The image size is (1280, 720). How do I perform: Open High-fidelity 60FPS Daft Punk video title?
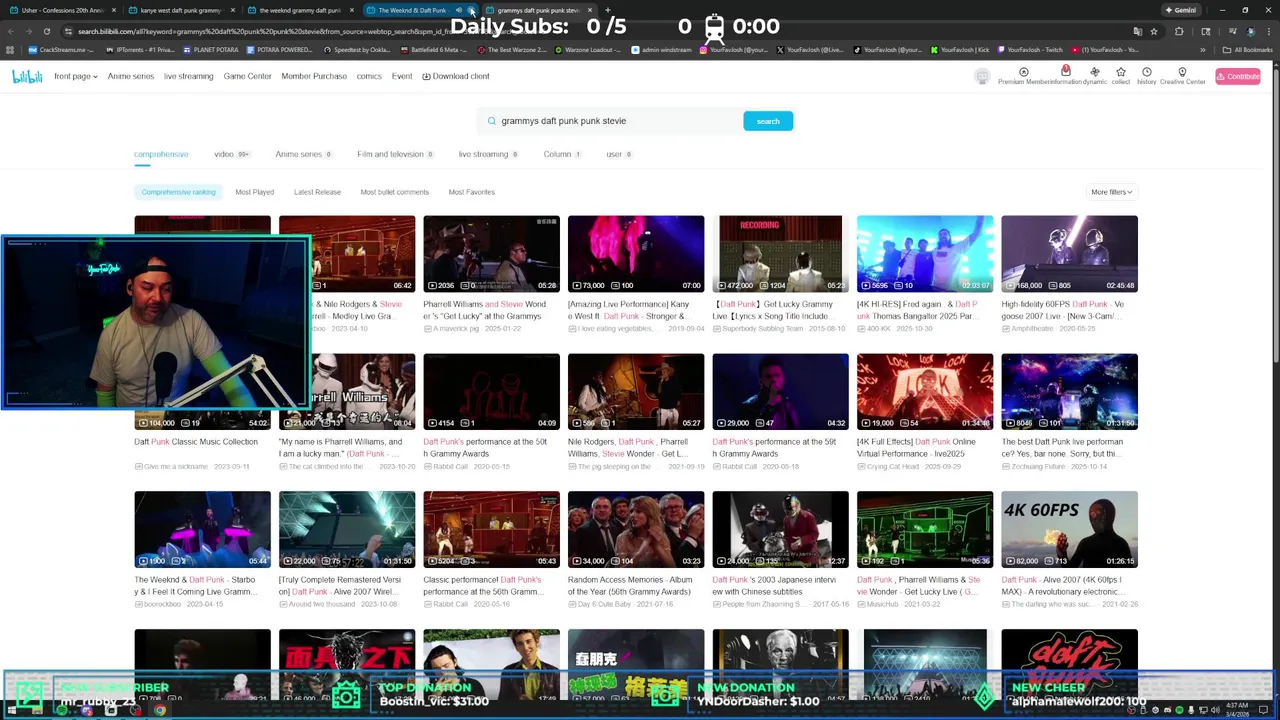1063,310
